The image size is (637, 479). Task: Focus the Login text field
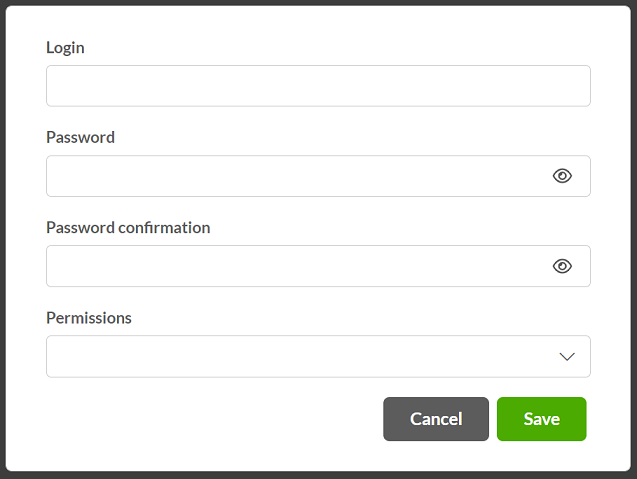(x=318, y=86)
